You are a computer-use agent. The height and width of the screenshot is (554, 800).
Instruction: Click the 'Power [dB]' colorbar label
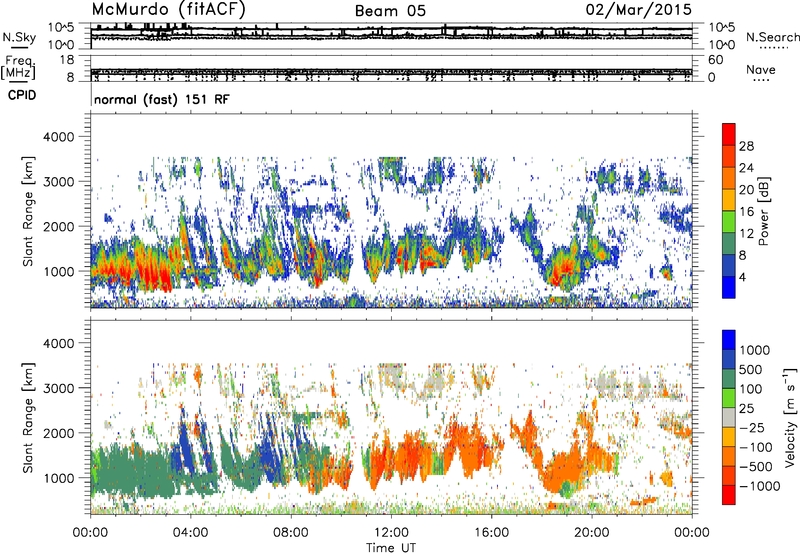point(764,211)
